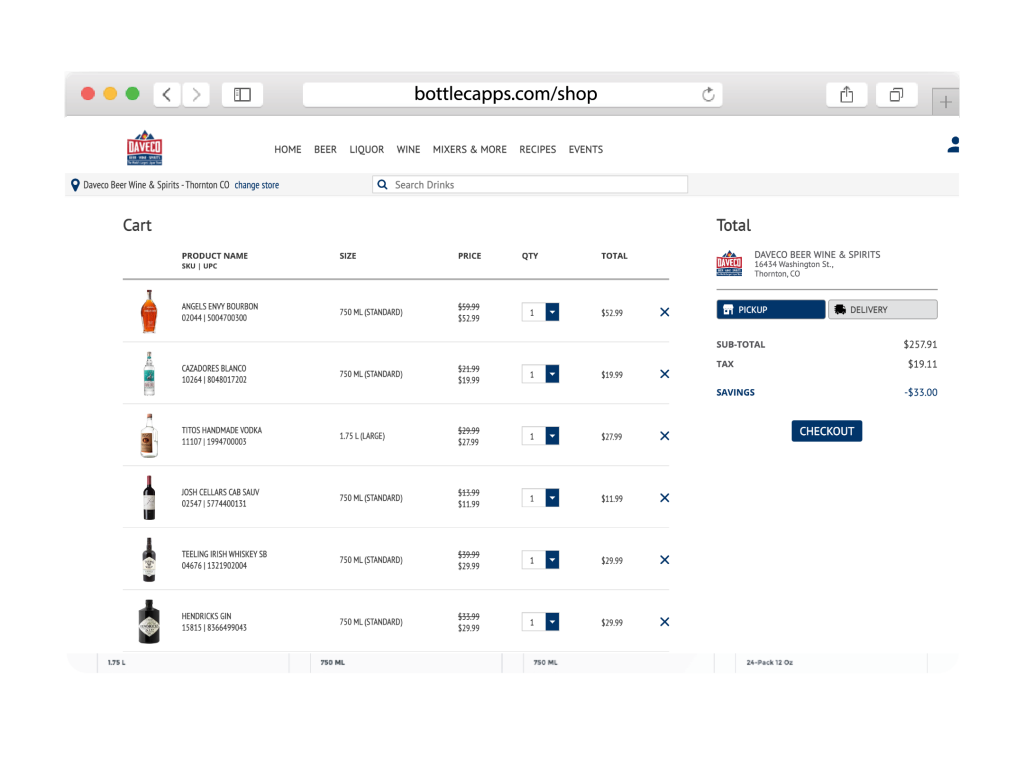Toggle the browser sidebar panel icon
This screenshot has width=1024, height=759.
242,95
